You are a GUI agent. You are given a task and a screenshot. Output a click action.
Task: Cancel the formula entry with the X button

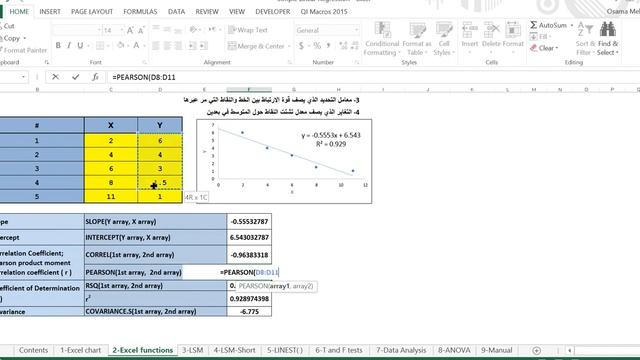coord(55,77)
